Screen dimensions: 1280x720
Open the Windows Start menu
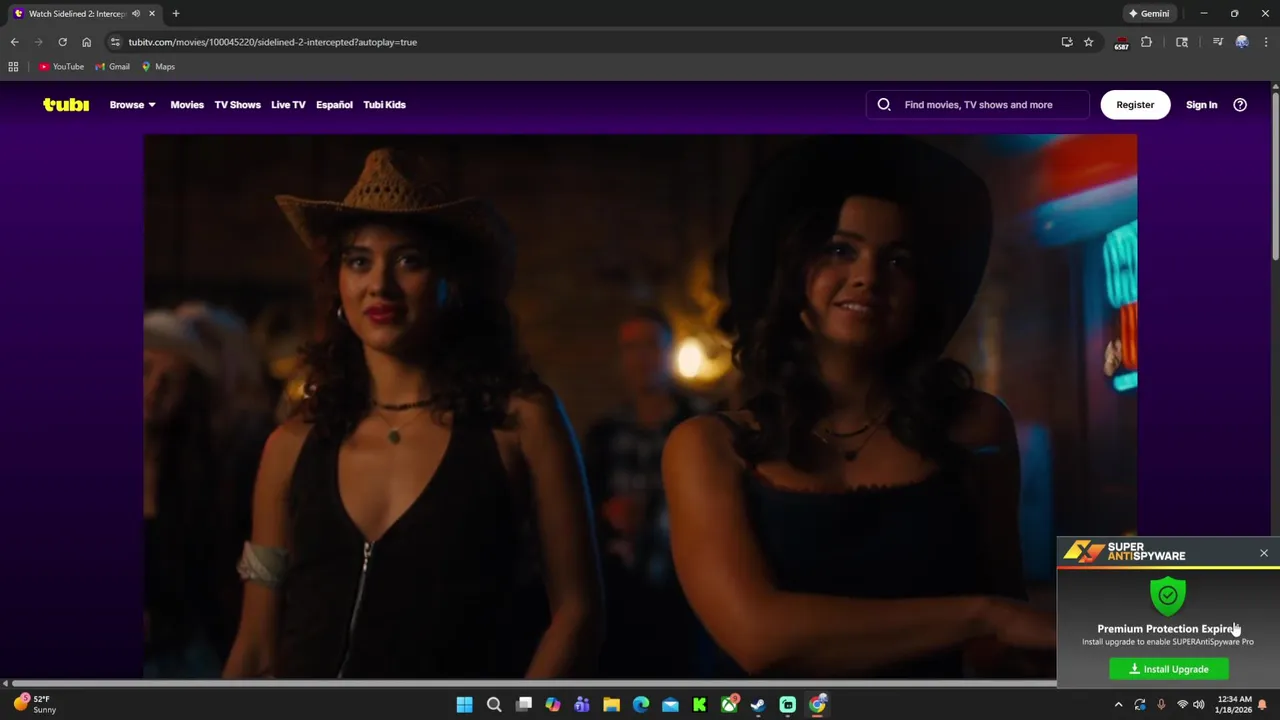464,705
